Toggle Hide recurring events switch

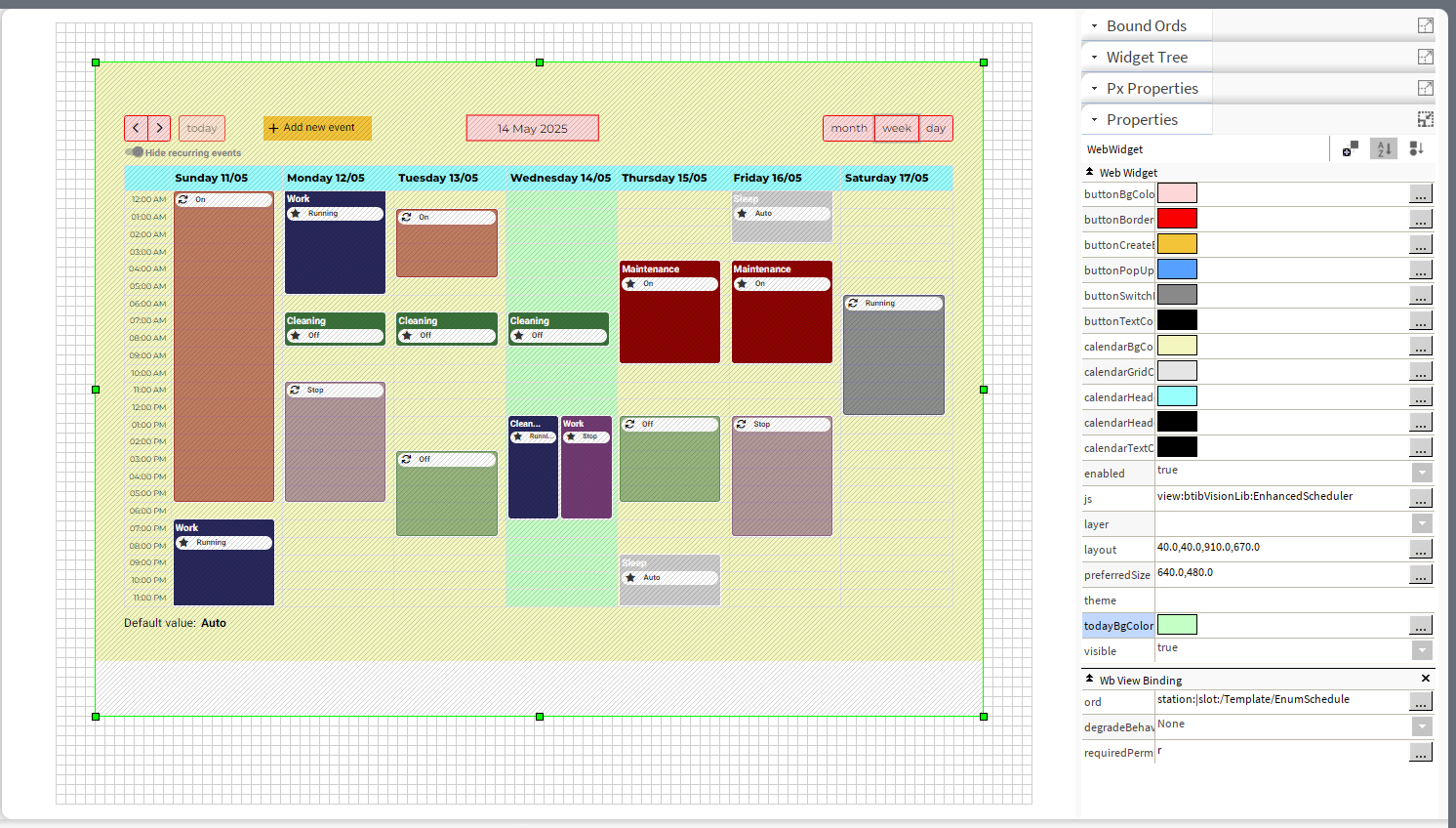click(x=135, y=152)
